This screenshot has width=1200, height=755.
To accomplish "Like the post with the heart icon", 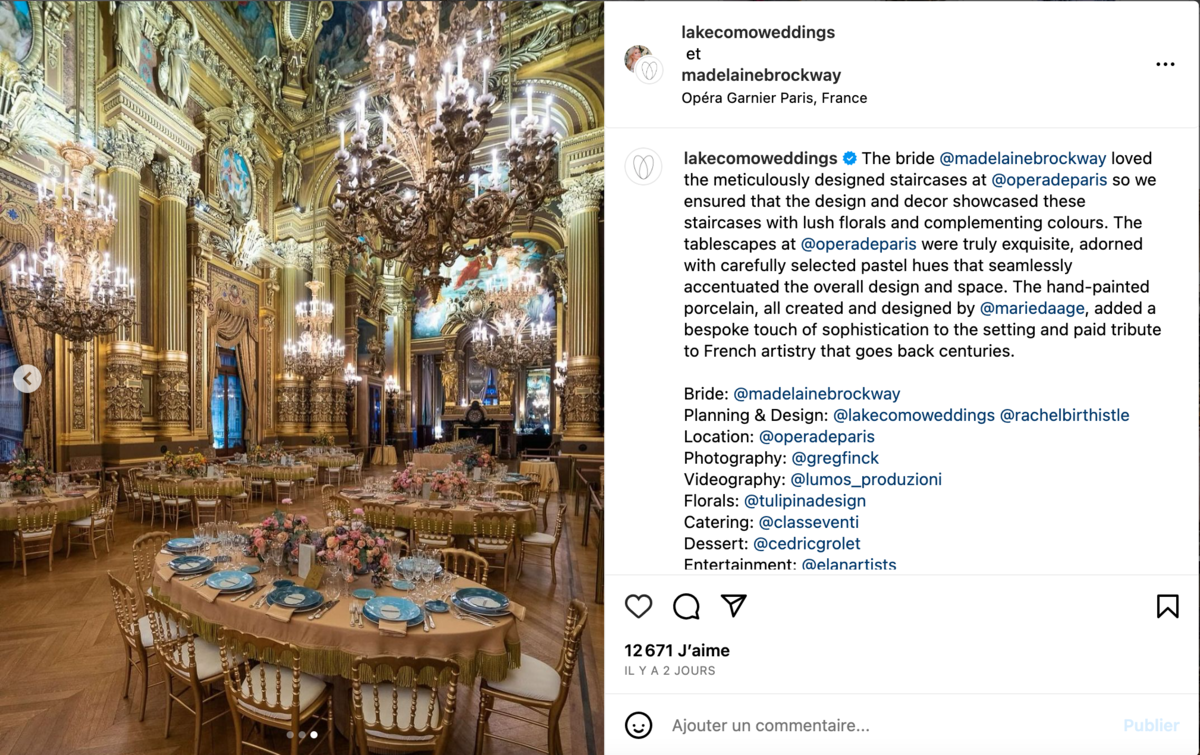I will point(638,606).
